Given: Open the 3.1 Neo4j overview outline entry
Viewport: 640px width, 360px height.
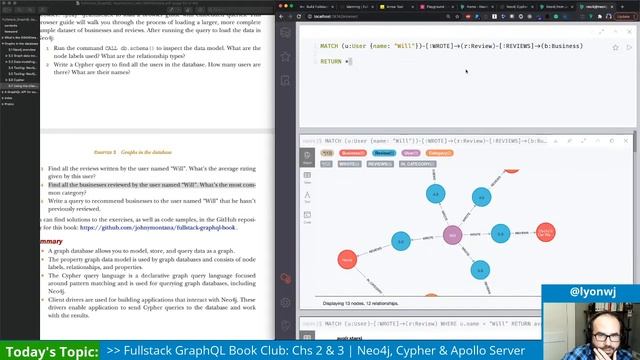Looking at the screenshot, I should coord(22,50).
